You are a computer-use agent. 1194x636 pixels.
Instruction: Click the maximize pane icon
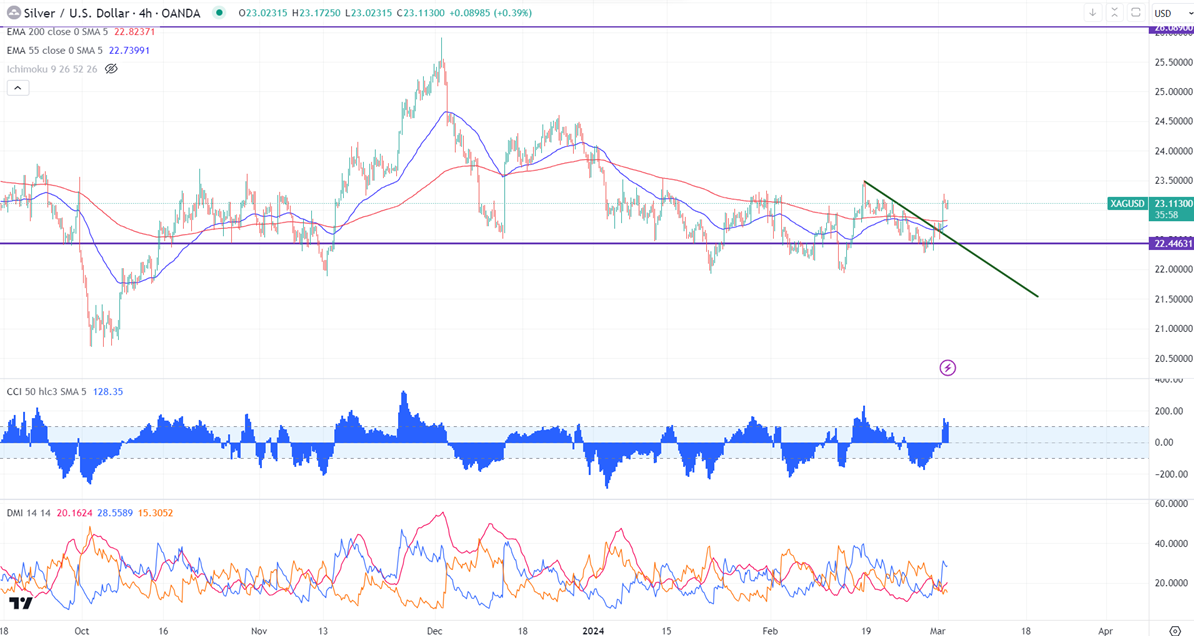click(1135, 13)
